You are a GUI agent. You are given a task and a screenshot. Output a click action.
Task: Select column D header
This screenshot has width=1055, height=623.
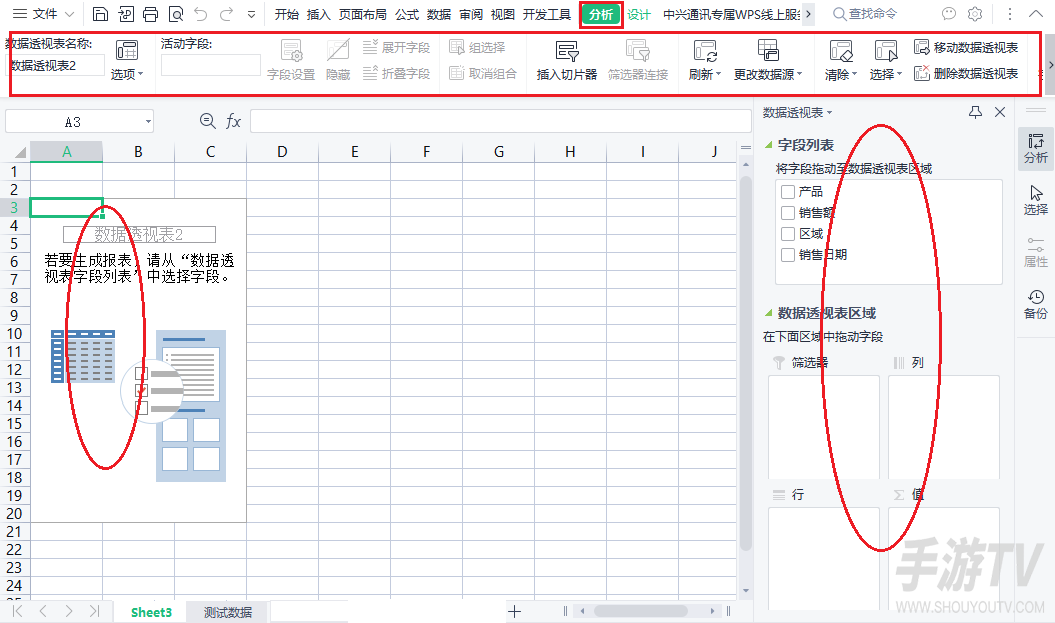coord(282,152)
